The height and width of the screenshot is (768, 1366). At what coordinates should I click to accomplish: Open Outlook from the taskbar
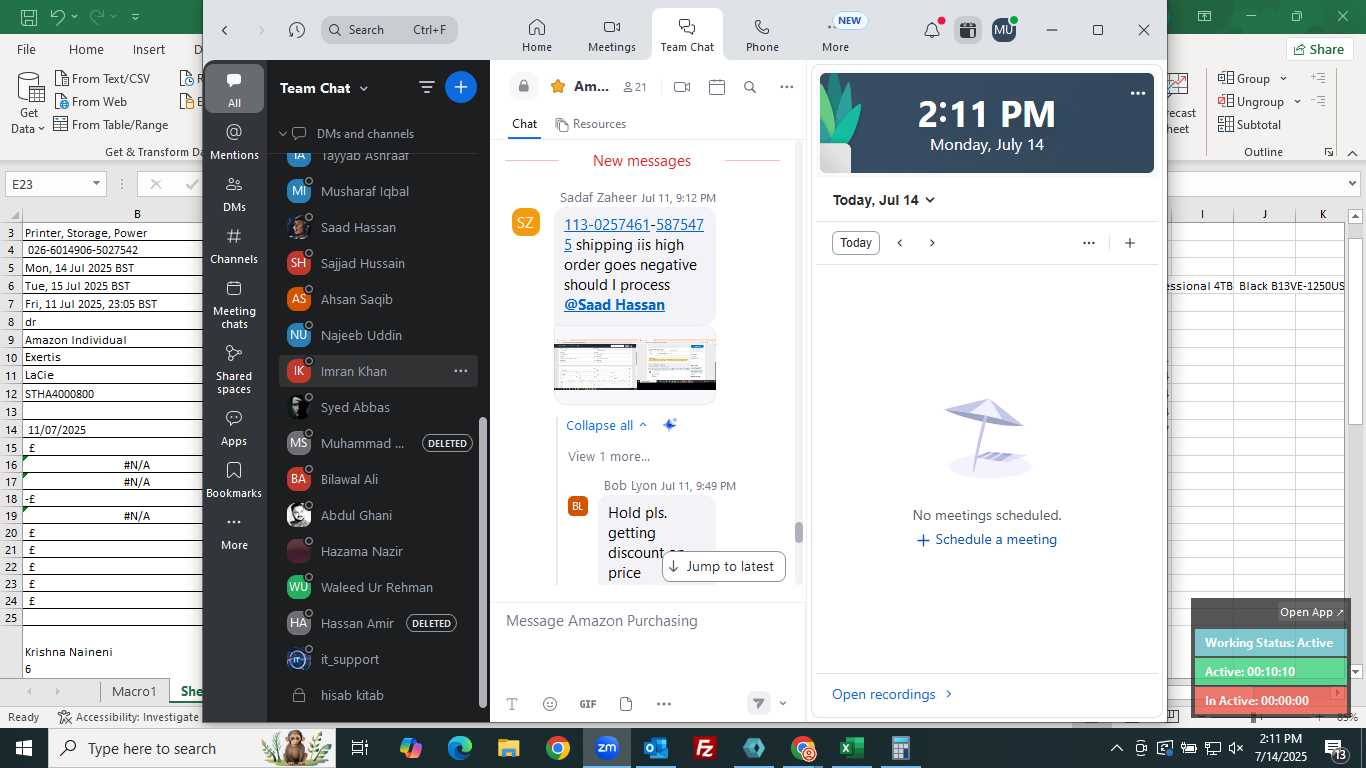click(656, 748)
